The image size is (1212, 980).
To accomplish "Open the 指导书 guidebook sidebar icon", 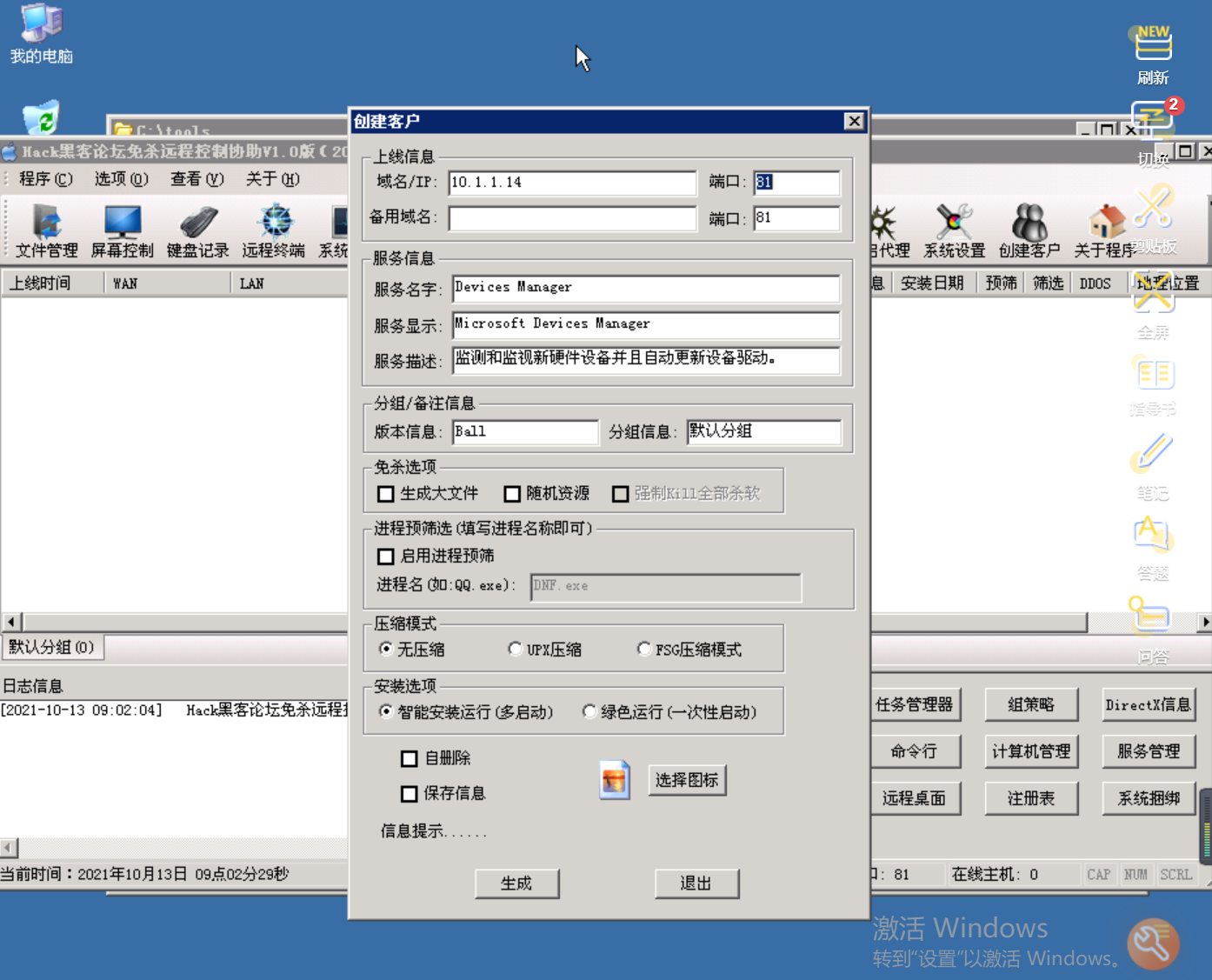I will click(x=1153, y=384).
